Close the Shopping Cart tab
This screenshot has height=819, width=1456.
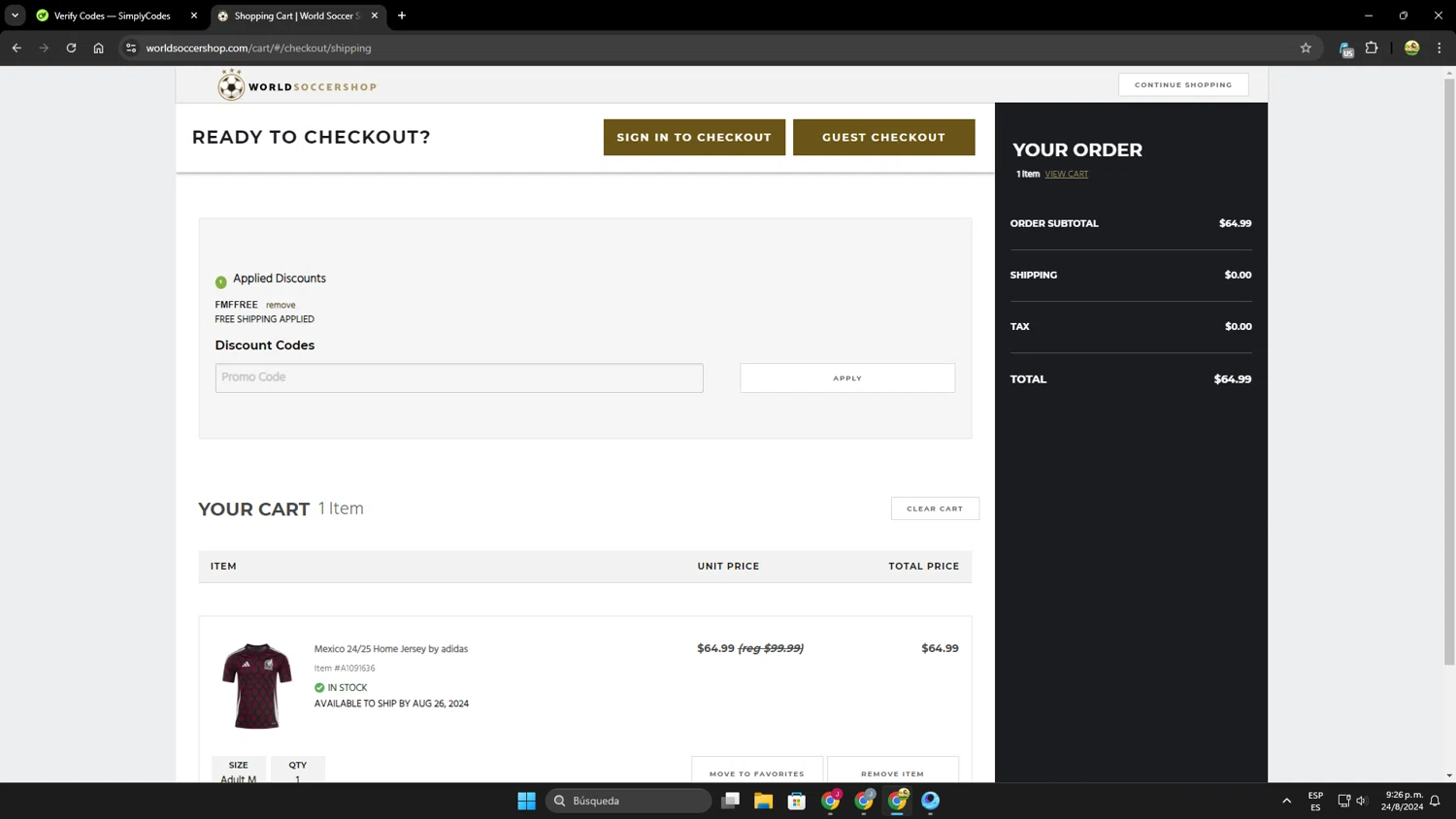pos(375,16)
